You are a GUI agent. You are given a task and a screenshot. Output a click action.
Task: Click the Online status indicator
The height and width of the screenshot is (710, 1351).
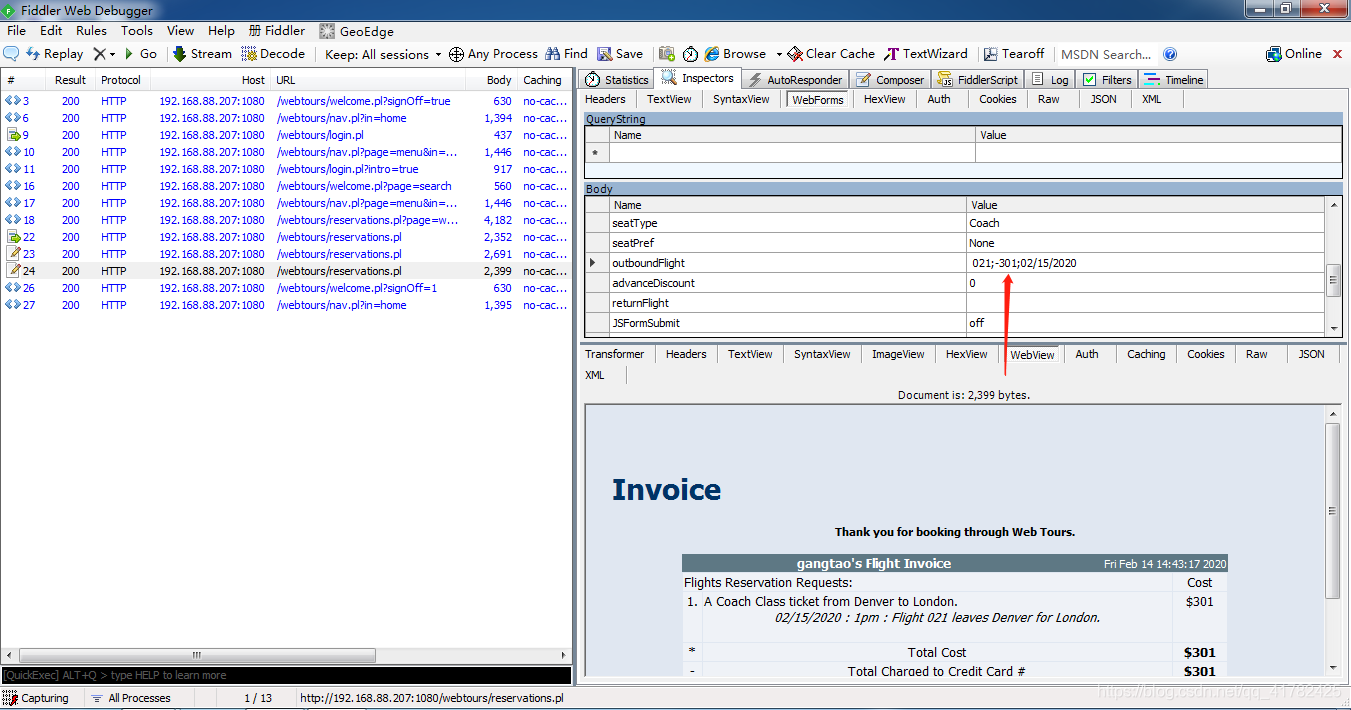pos(1294,54)
